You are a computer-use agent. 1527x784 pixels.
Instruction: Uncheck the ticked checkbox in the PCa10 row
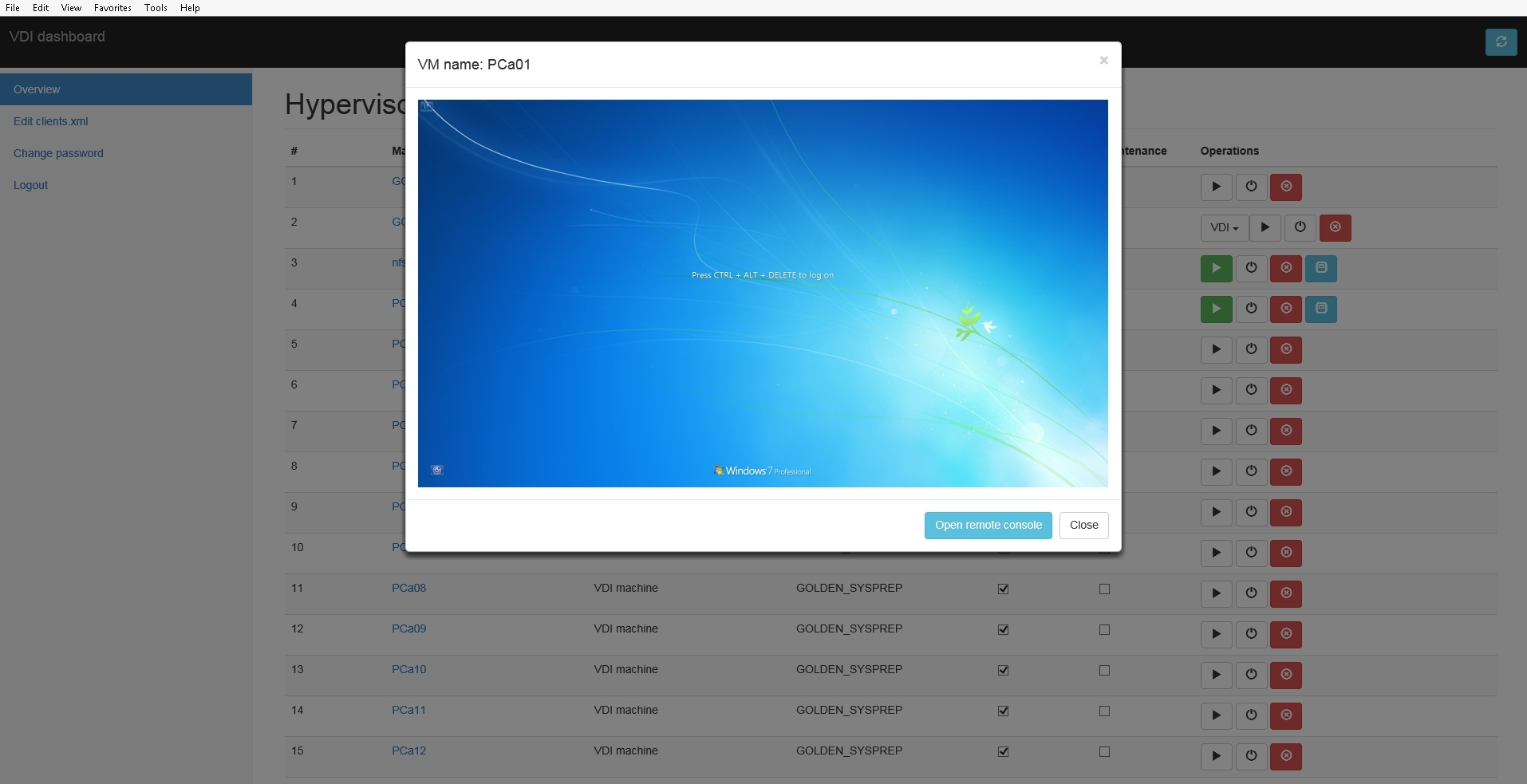(1003, 671)
